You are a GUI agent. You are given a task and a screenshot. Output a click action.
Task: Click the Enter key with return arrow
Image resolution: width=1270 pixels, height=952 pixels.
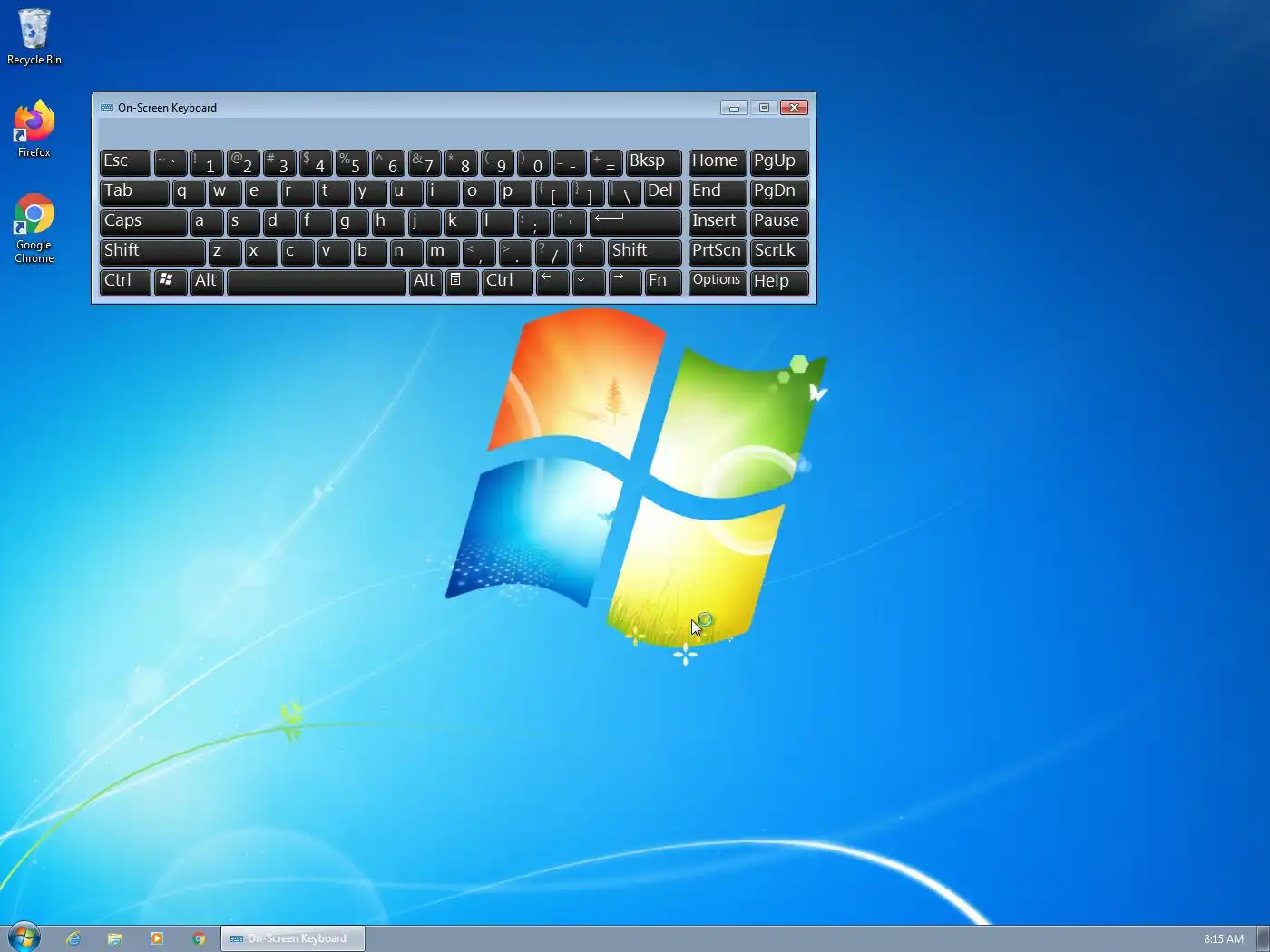point(636,222)
